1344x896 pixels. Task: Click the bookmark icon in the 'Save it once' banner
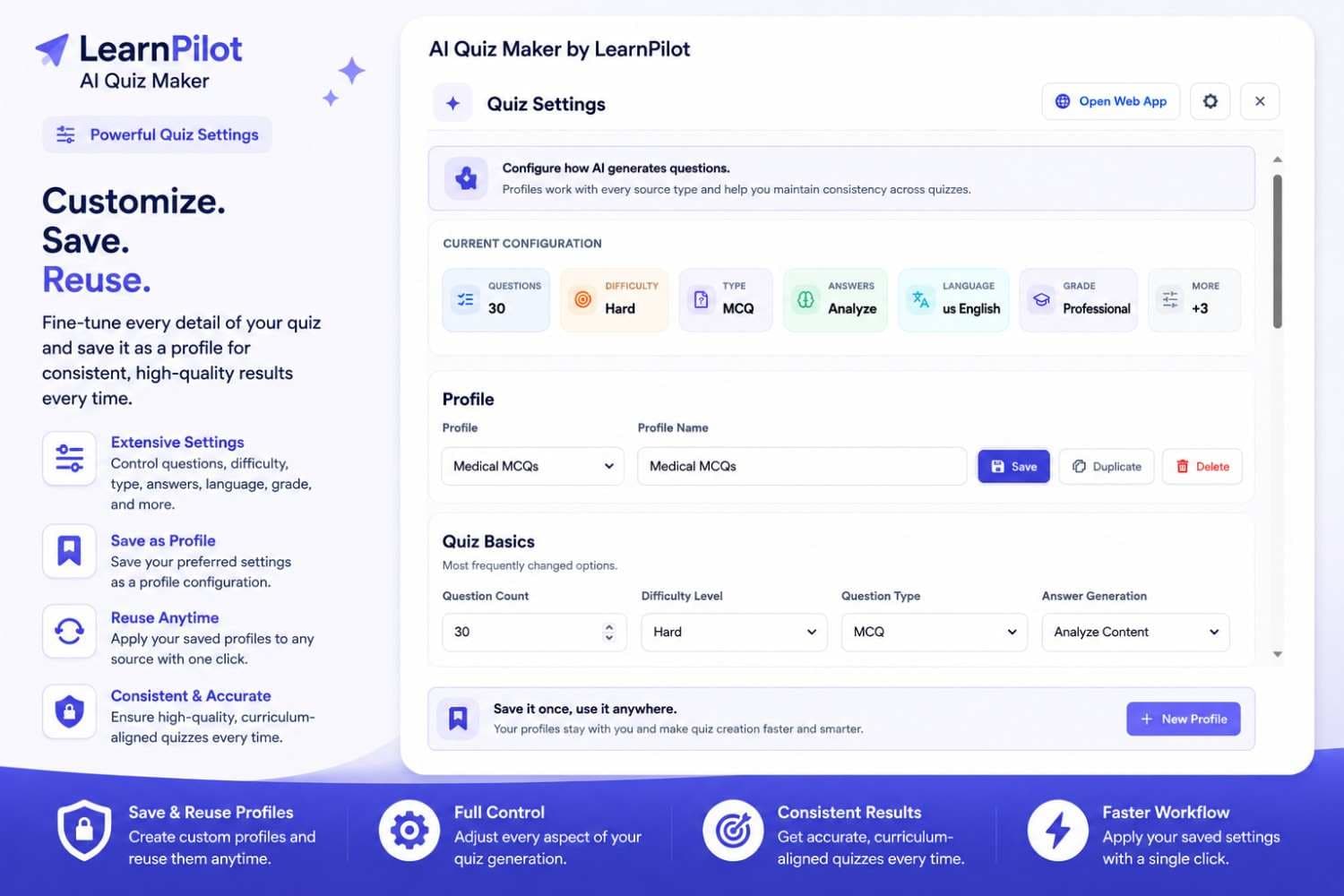pos(458,718)
